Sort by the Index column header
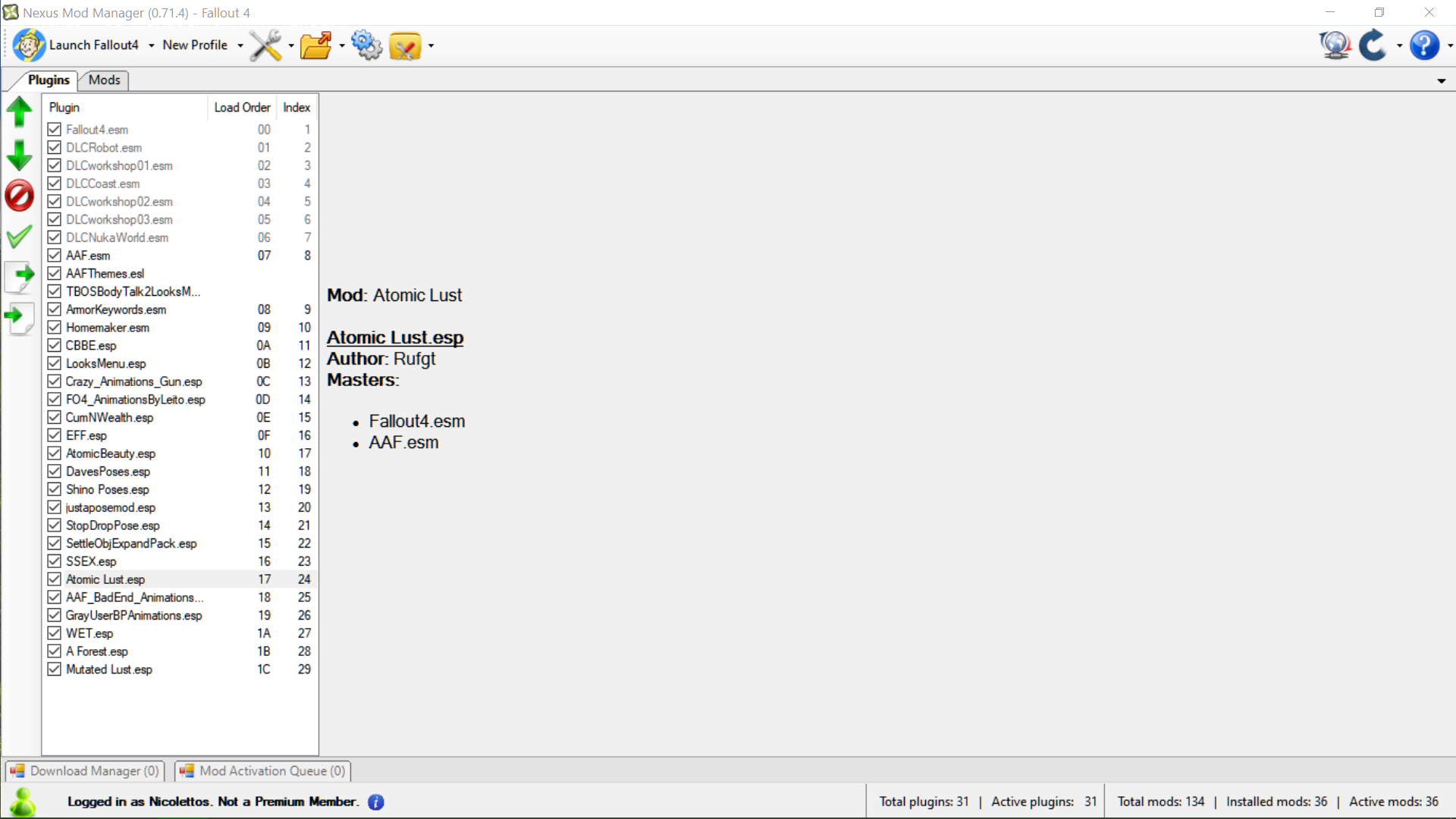 297,108
